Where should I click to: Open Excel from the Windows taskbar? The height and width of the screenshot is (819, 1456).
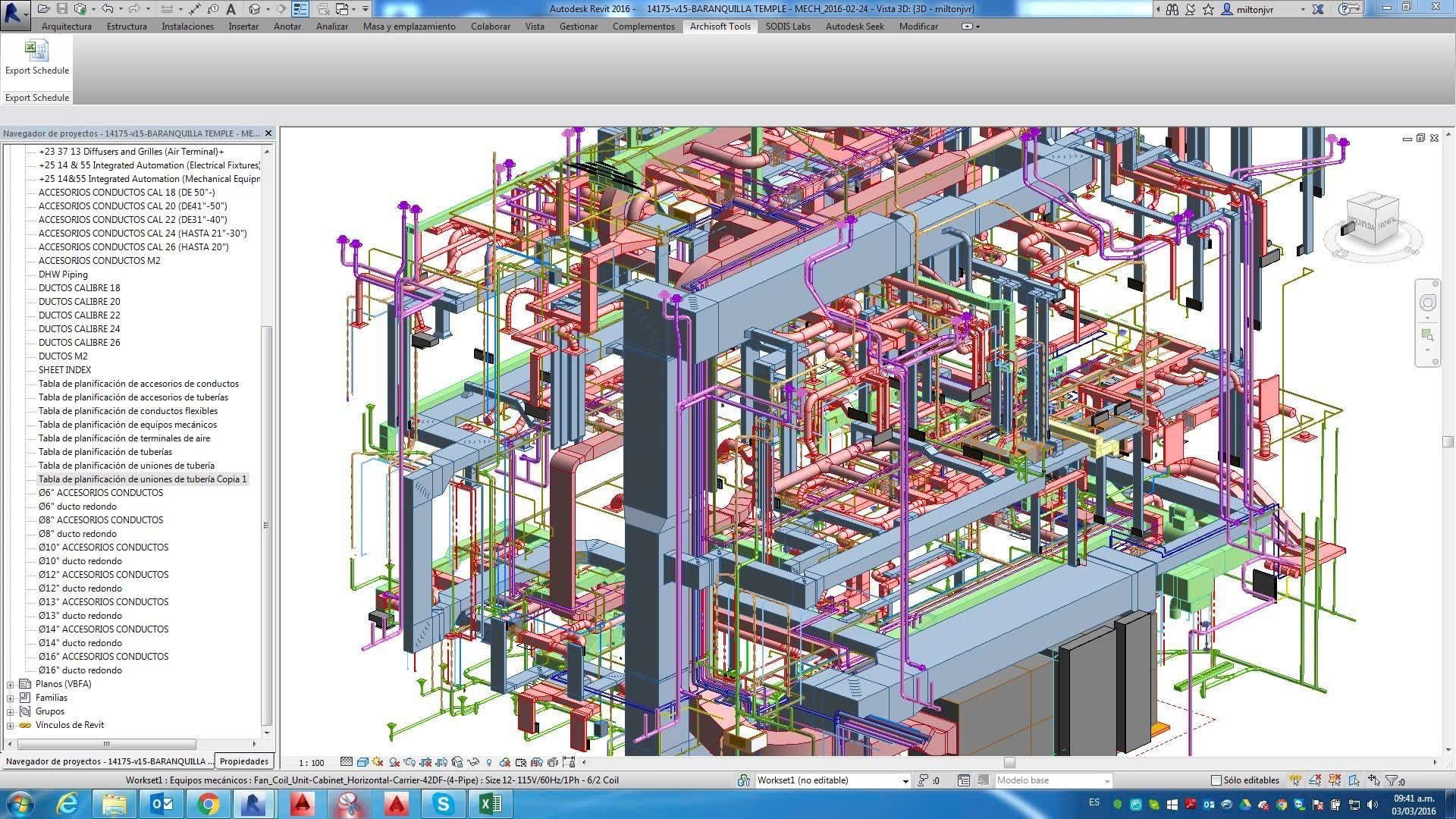[491, 804]
